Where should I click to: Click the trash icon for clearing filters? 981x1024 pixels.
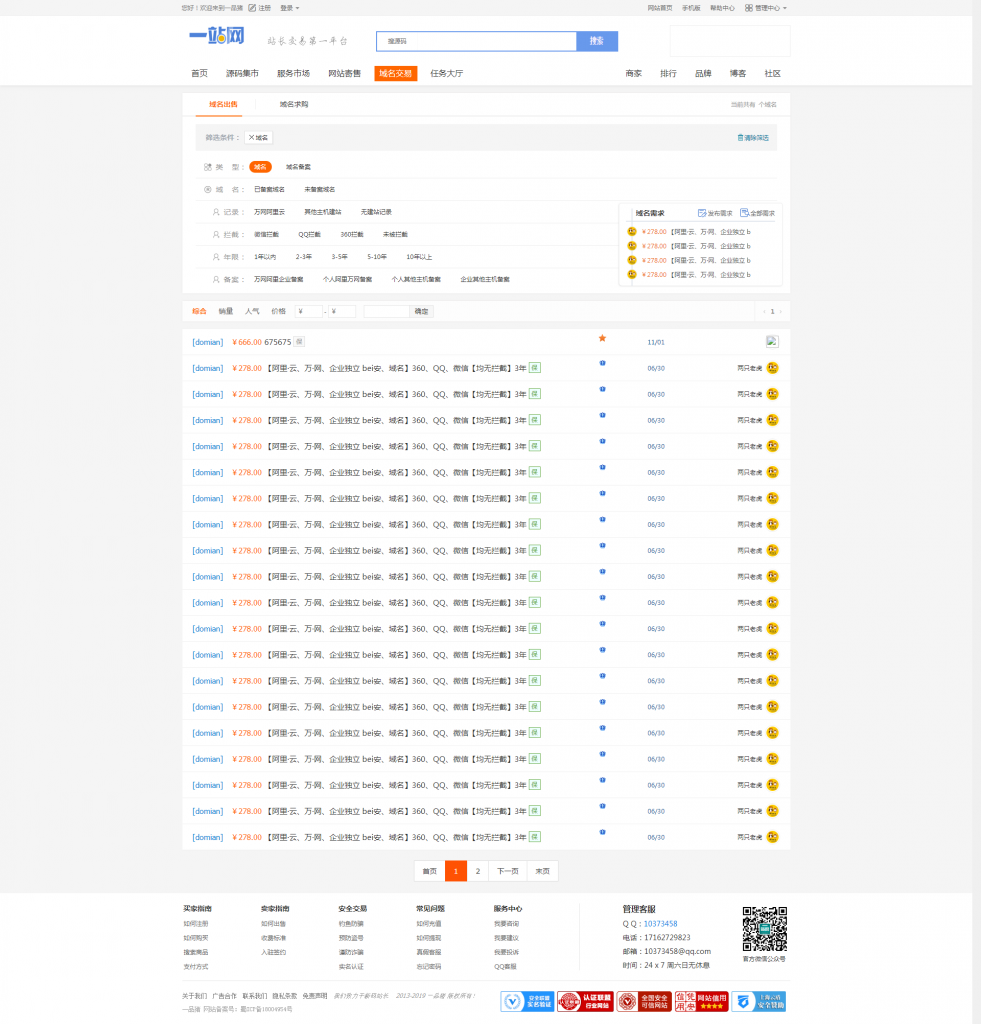pos(740,138)
